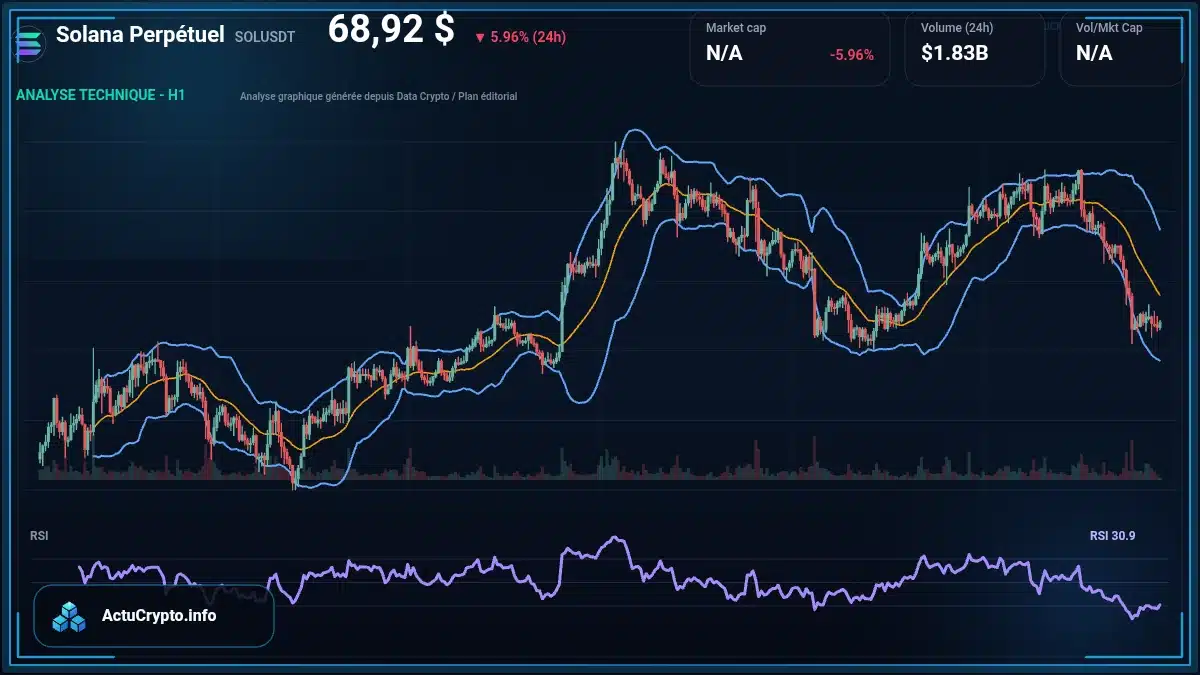Click the Market cap label
The image size is (1200, 675).
736,28
